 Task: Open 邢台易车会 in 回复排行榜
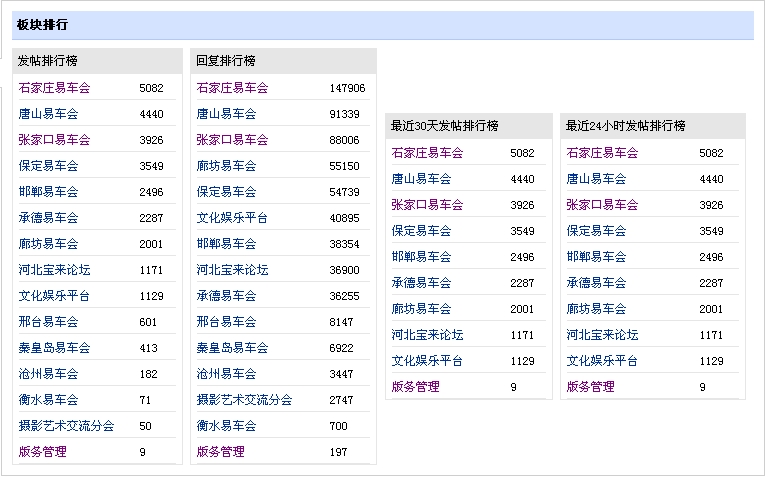(x=227, y=322)
